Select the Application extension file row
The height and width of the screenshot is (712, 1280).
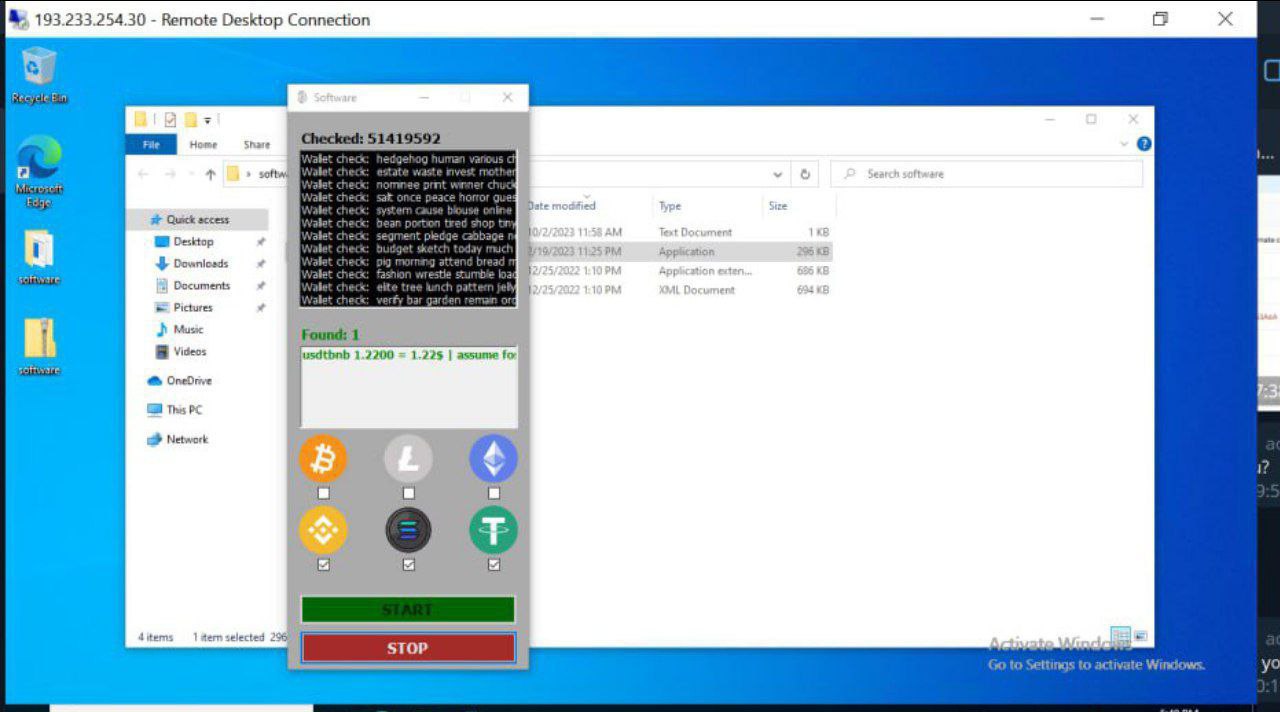click(679, 271)
